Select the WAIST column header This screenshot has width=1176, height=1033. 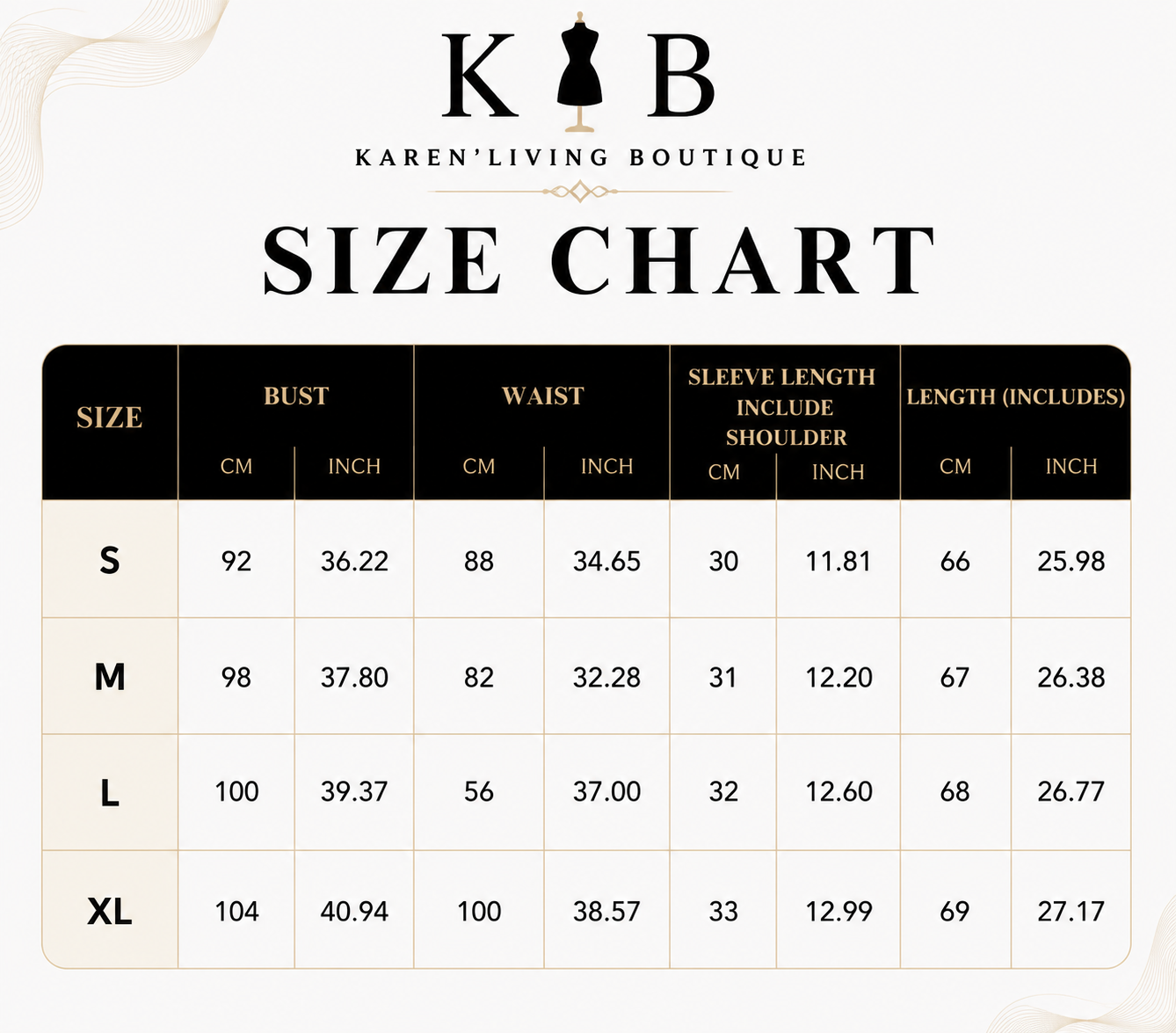(x=542, y=396)
